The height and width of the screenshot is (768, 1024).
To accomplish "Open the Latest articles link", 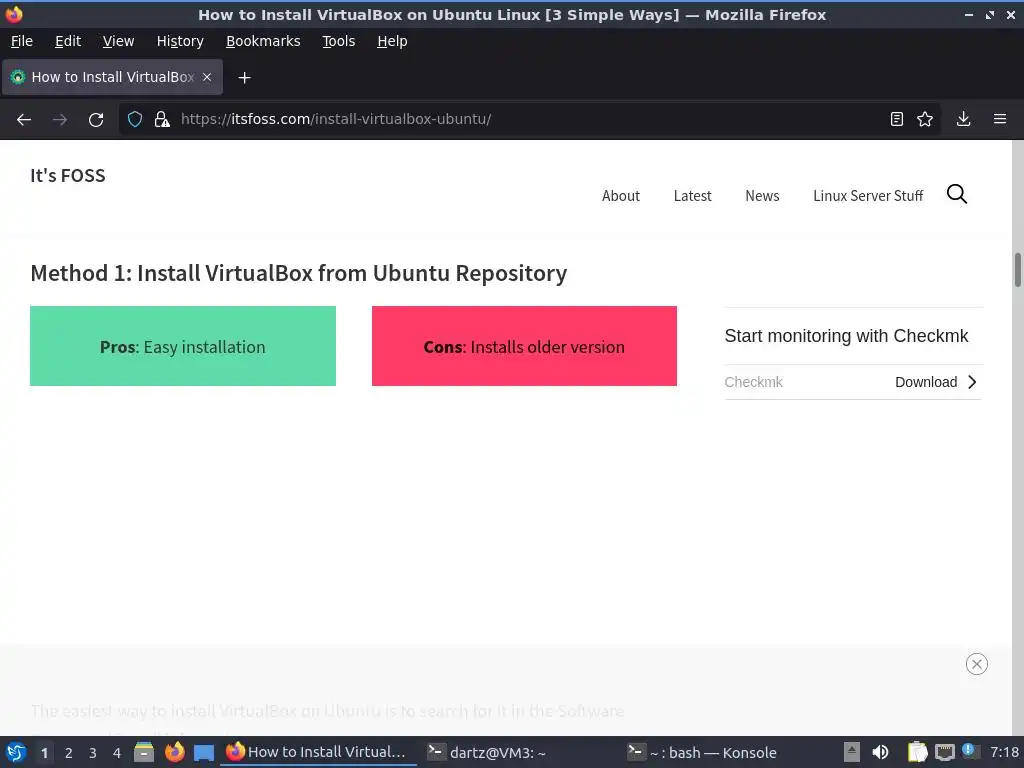I will (692, 196).
